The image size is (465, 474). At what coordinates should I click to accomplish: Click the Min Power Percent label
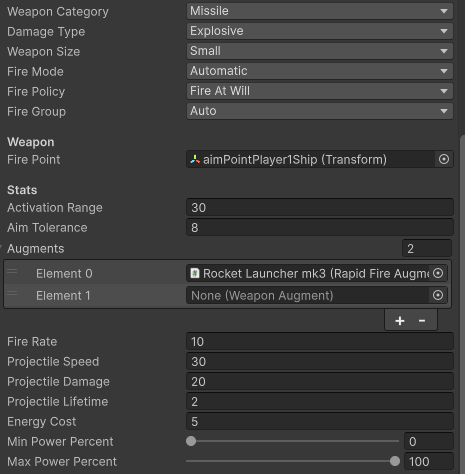pos(60,442)
